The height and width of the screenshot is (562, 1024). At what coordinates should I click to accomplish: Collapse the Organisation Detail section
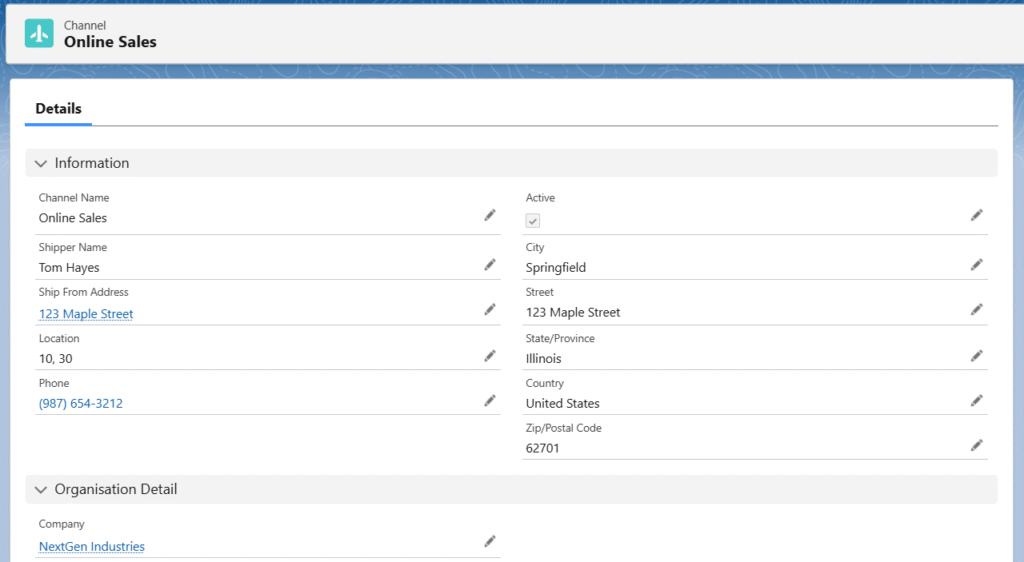[41, 489]
